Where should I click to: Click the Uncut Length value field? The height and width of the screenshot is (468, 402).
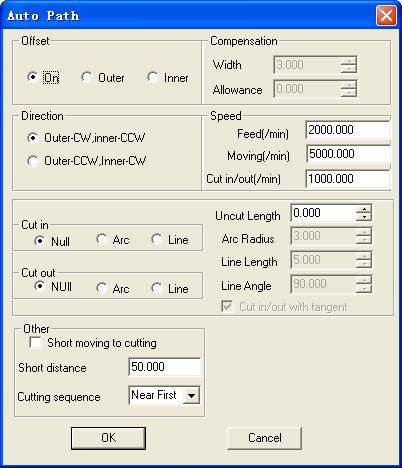tap(323, 213)
